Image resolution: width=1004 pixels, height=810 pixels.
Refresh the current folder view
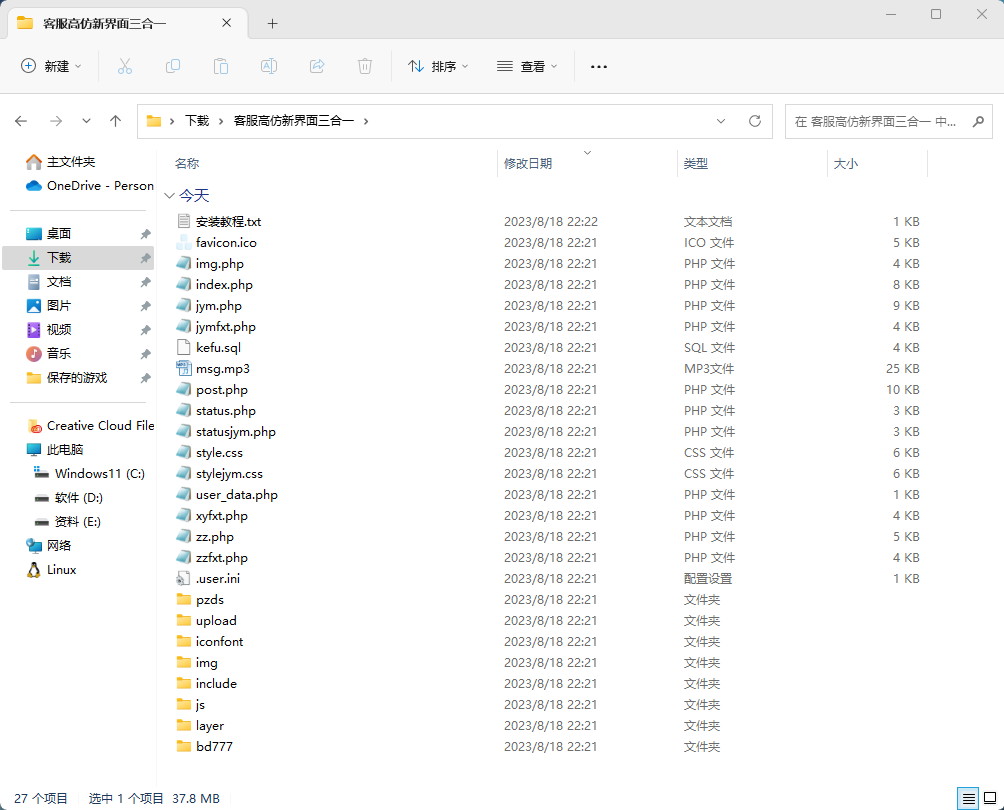tap(755, 121)
